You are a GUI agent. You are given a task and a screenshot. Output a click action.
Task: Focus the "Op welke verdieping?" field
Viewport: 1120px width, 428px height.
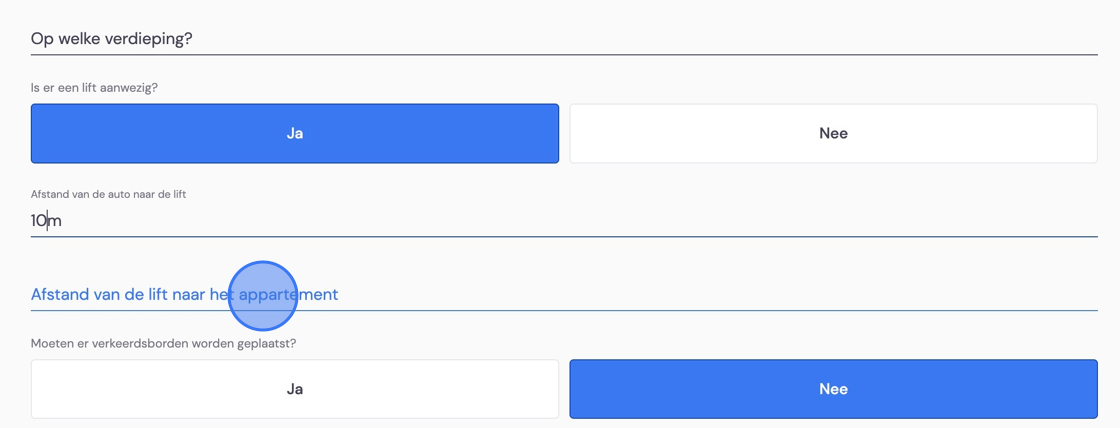click(564, 39)
